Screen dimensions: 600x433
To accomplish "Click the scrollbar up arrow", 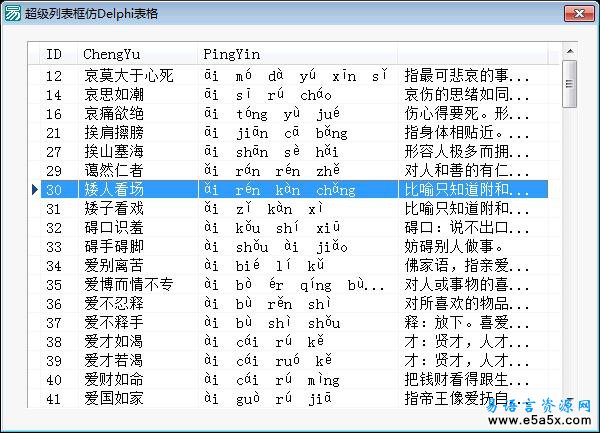I will coord(569,52).
